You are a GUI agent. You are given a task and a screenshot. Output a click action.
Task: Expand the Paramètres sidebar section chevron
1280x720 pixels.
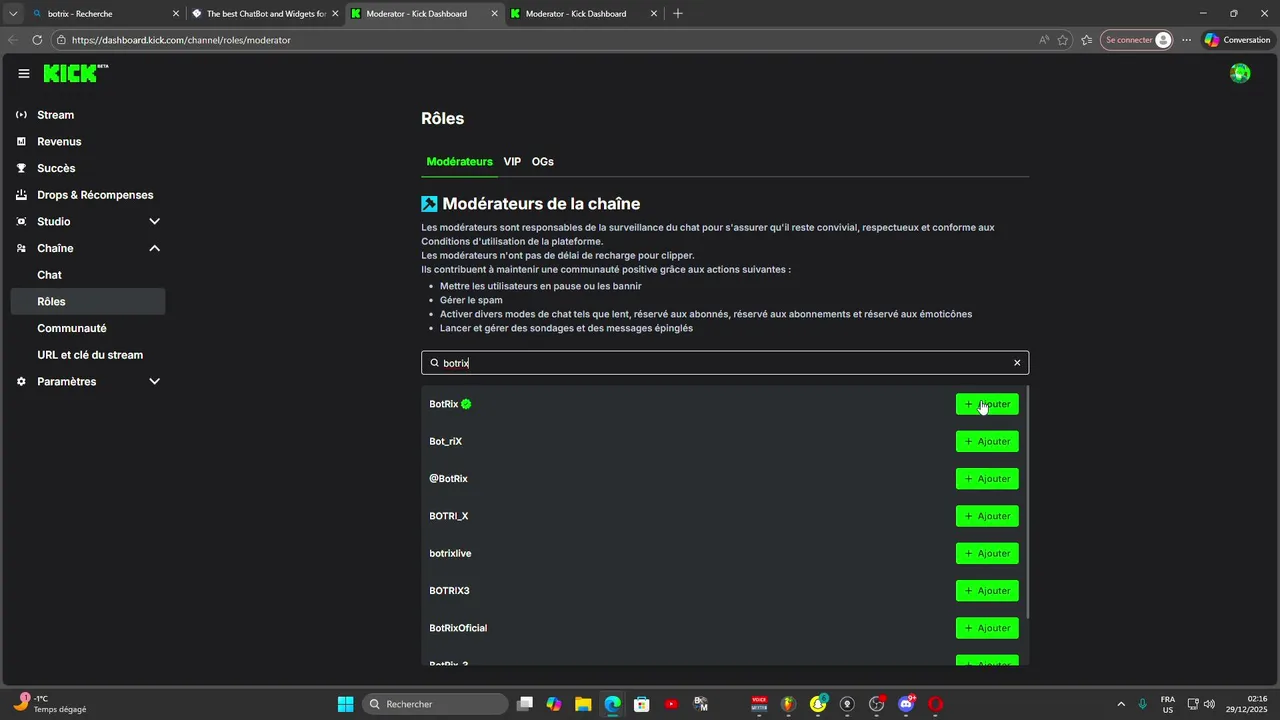154,382
